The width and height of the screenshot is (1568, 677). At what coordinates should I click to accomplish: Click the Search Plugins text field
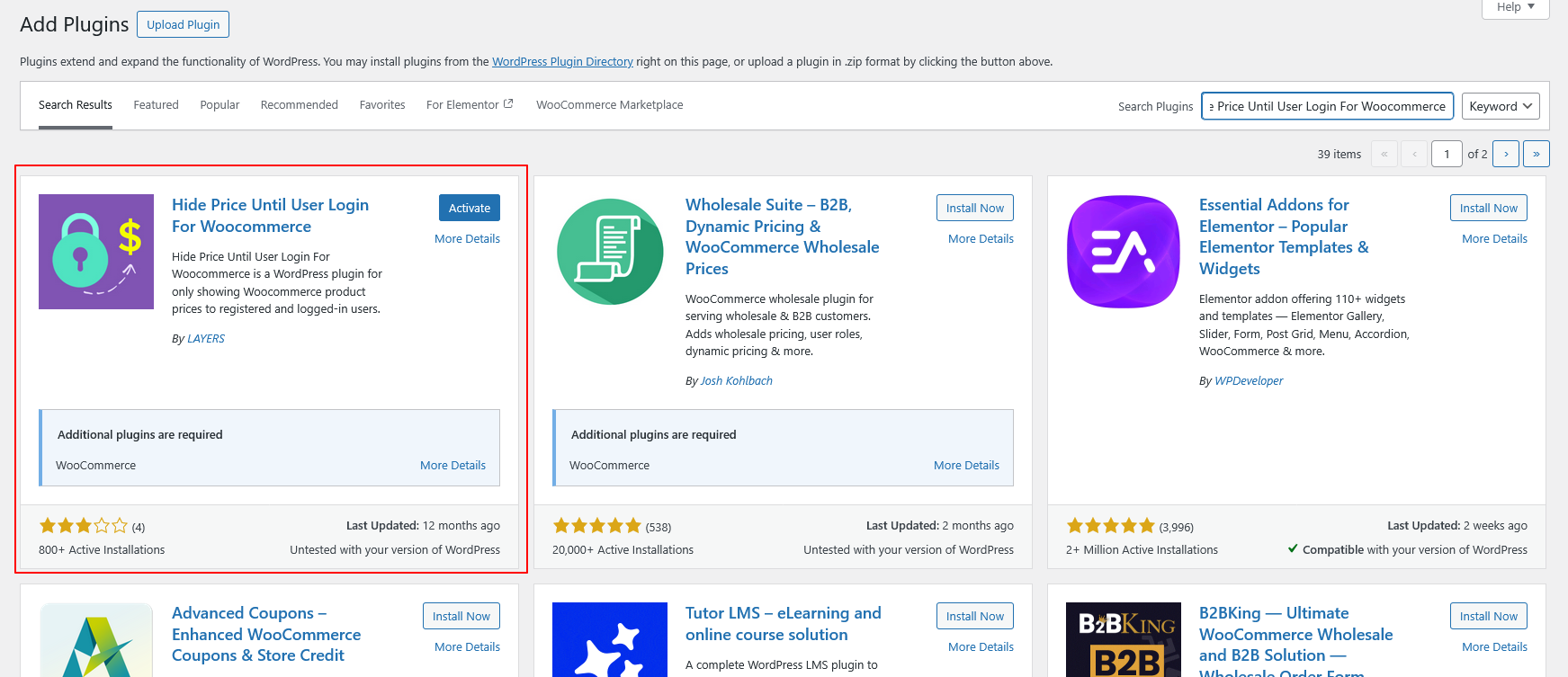pyautogui.click(x=1327, y=106)
